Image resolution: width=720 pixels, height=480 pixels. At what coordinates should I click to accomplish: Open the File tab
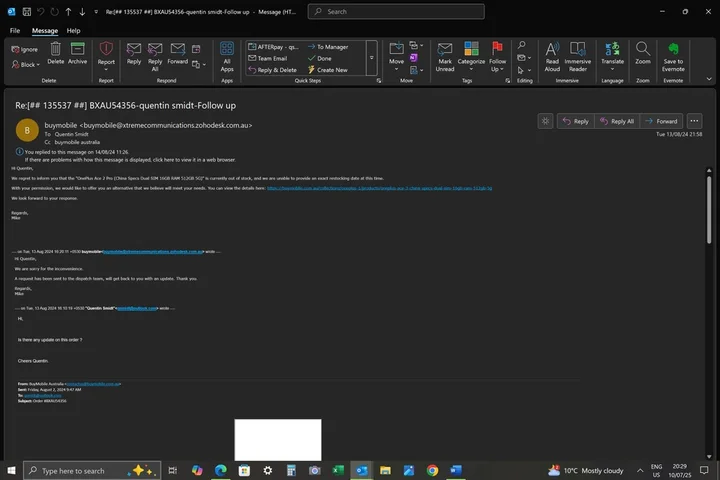coord(15,31)
